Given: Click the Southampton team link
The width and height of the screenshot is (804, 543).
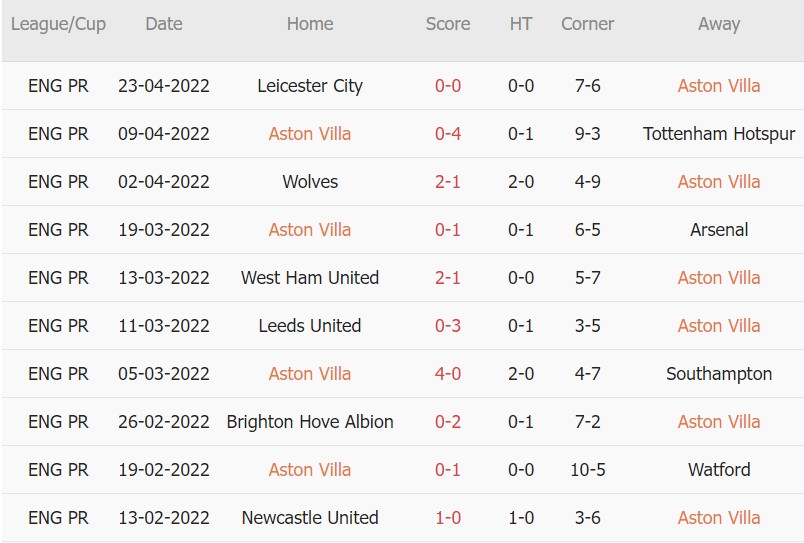Looking at the screenshot, I should point(719,374).
